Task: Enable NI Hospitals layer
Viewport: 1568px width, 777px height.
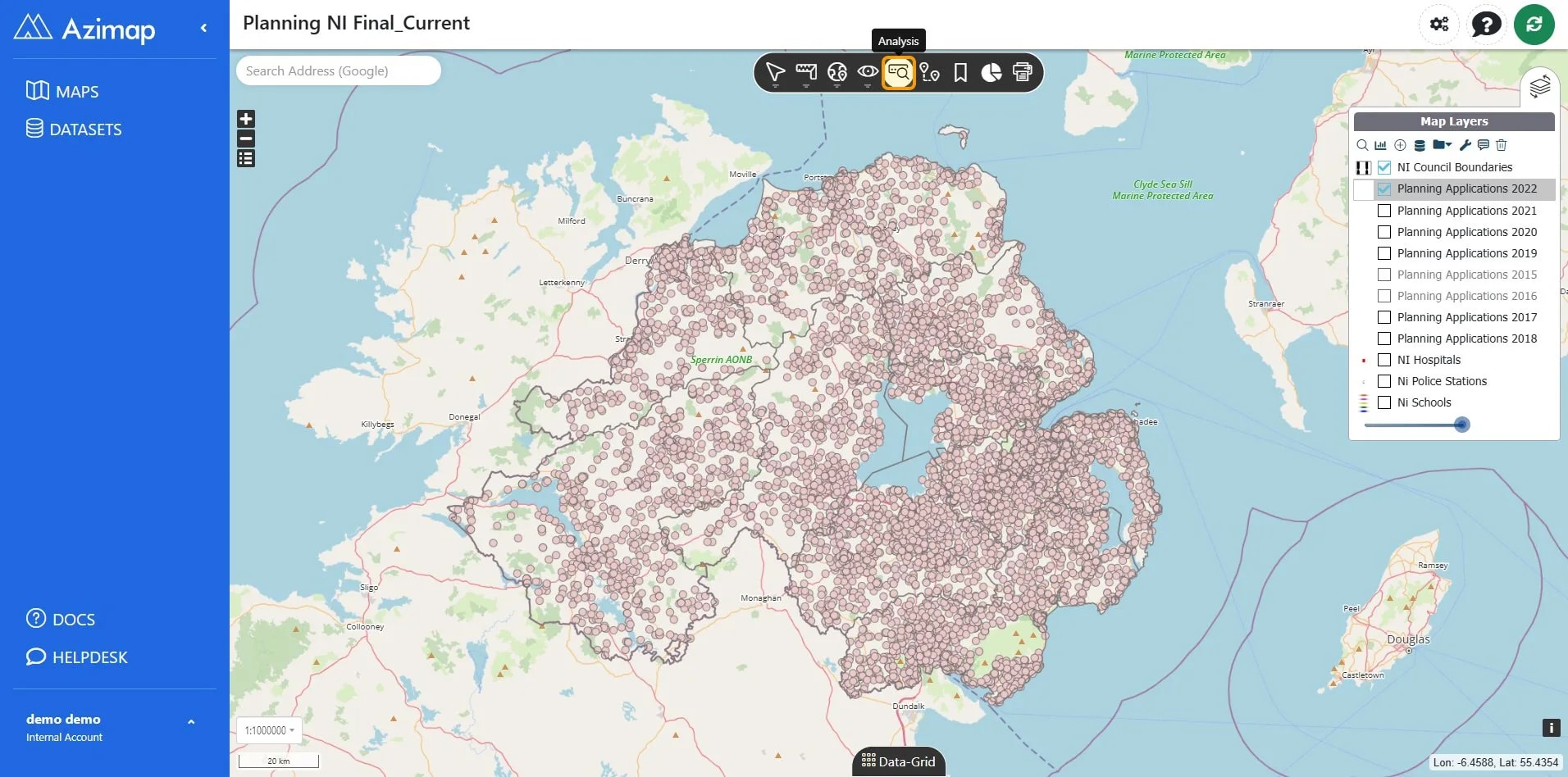Action: click(x=1384, y=360)
